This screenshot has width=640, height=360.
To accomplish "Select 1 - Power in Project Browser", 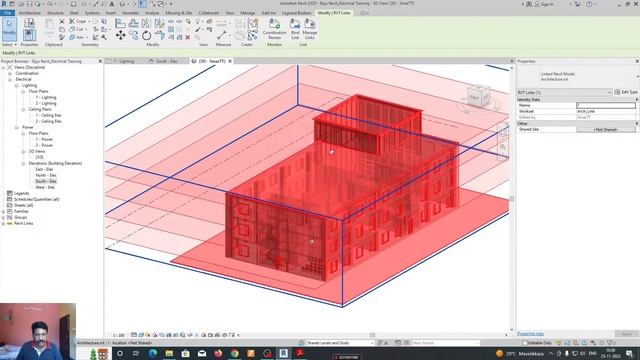I will click(x=44, y=139).
